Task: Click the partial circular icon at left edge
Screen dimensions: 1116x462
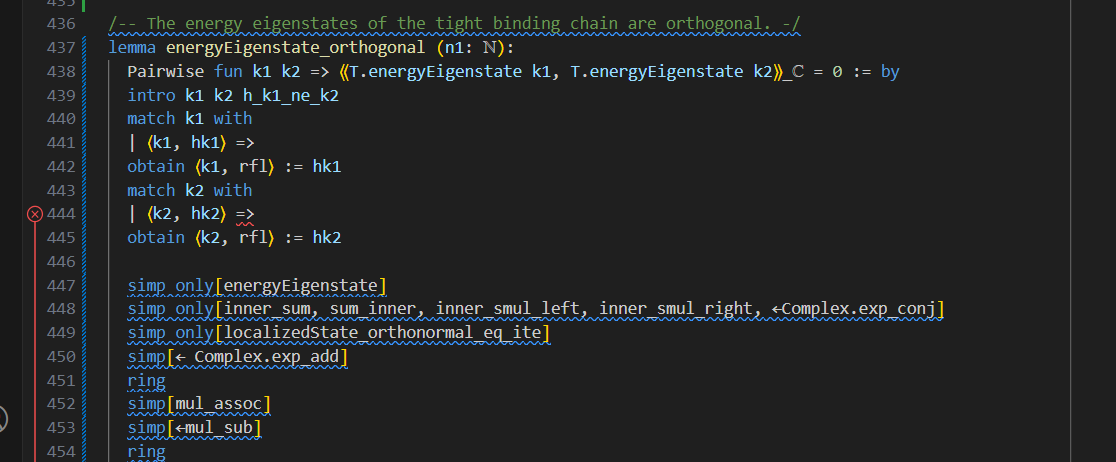Action: pos(3,418)
